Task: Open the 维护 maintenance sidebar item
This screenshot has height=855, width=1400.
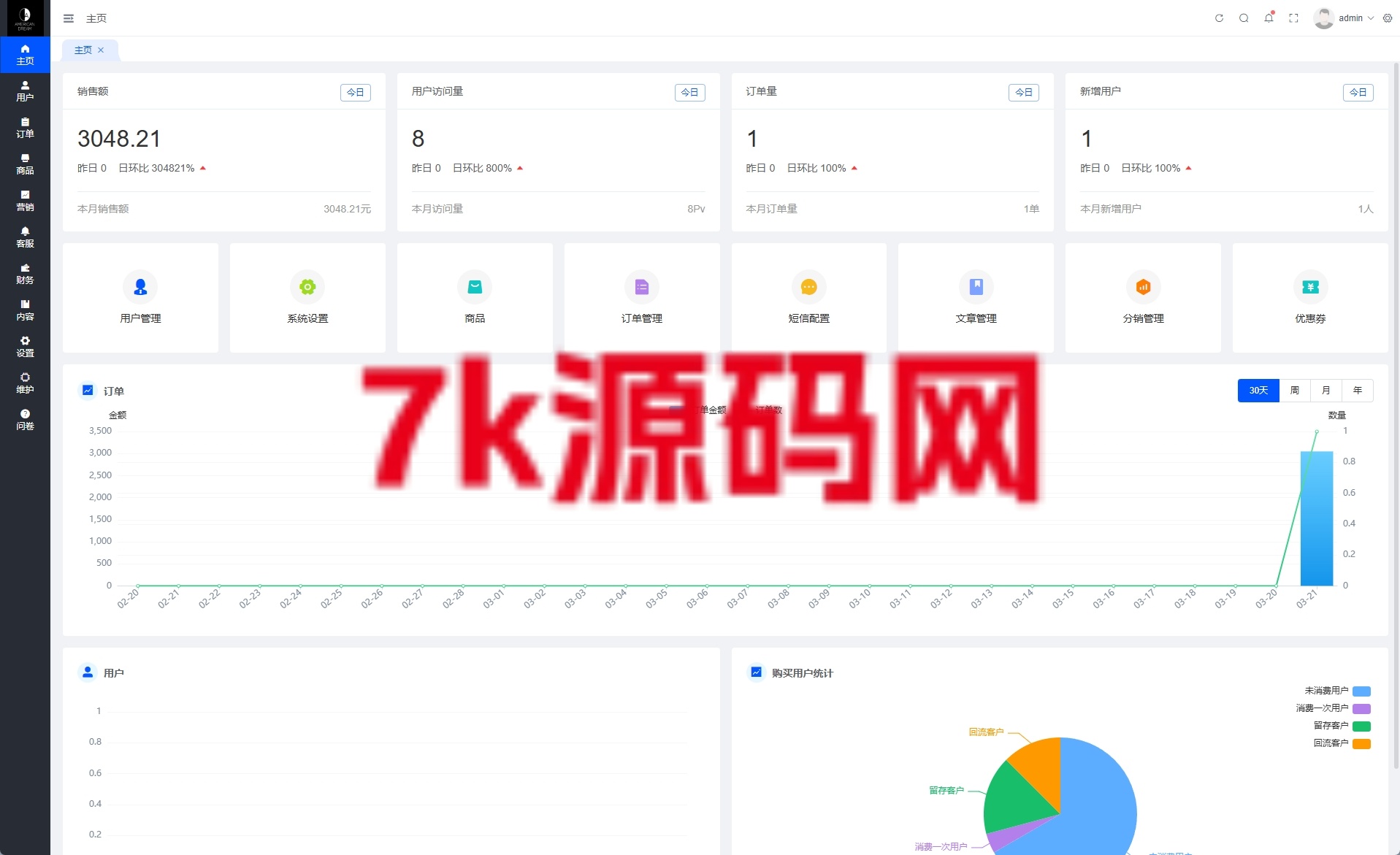Action: pos(25,383)
